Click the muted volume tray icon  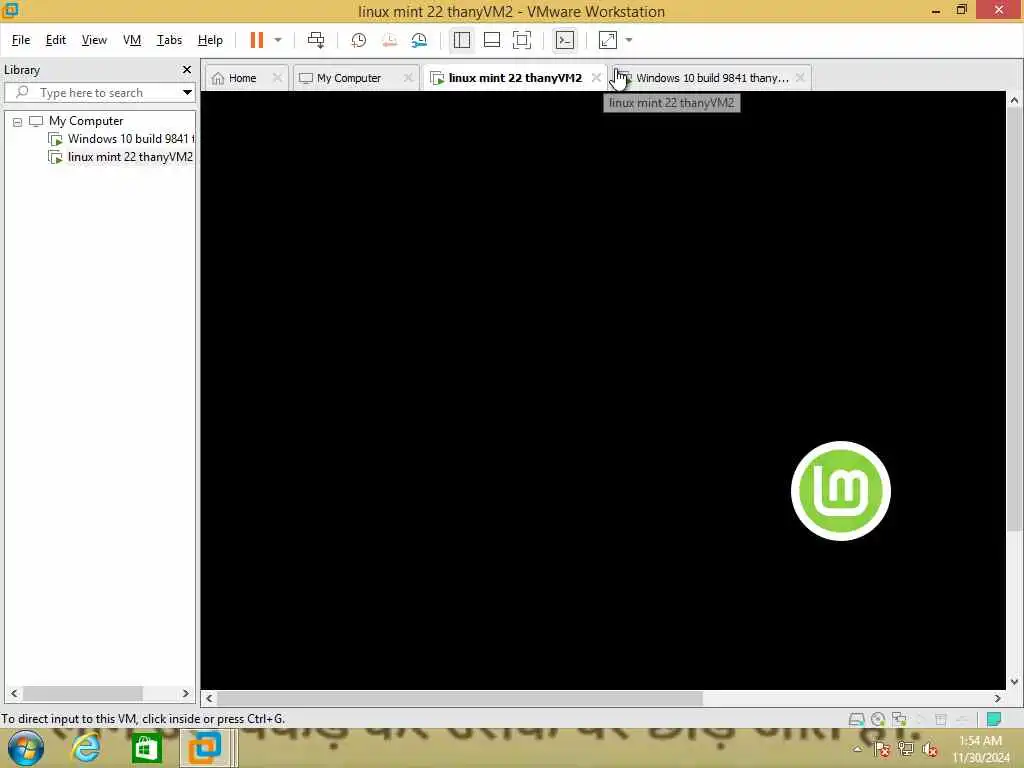[x=930, y=750]
